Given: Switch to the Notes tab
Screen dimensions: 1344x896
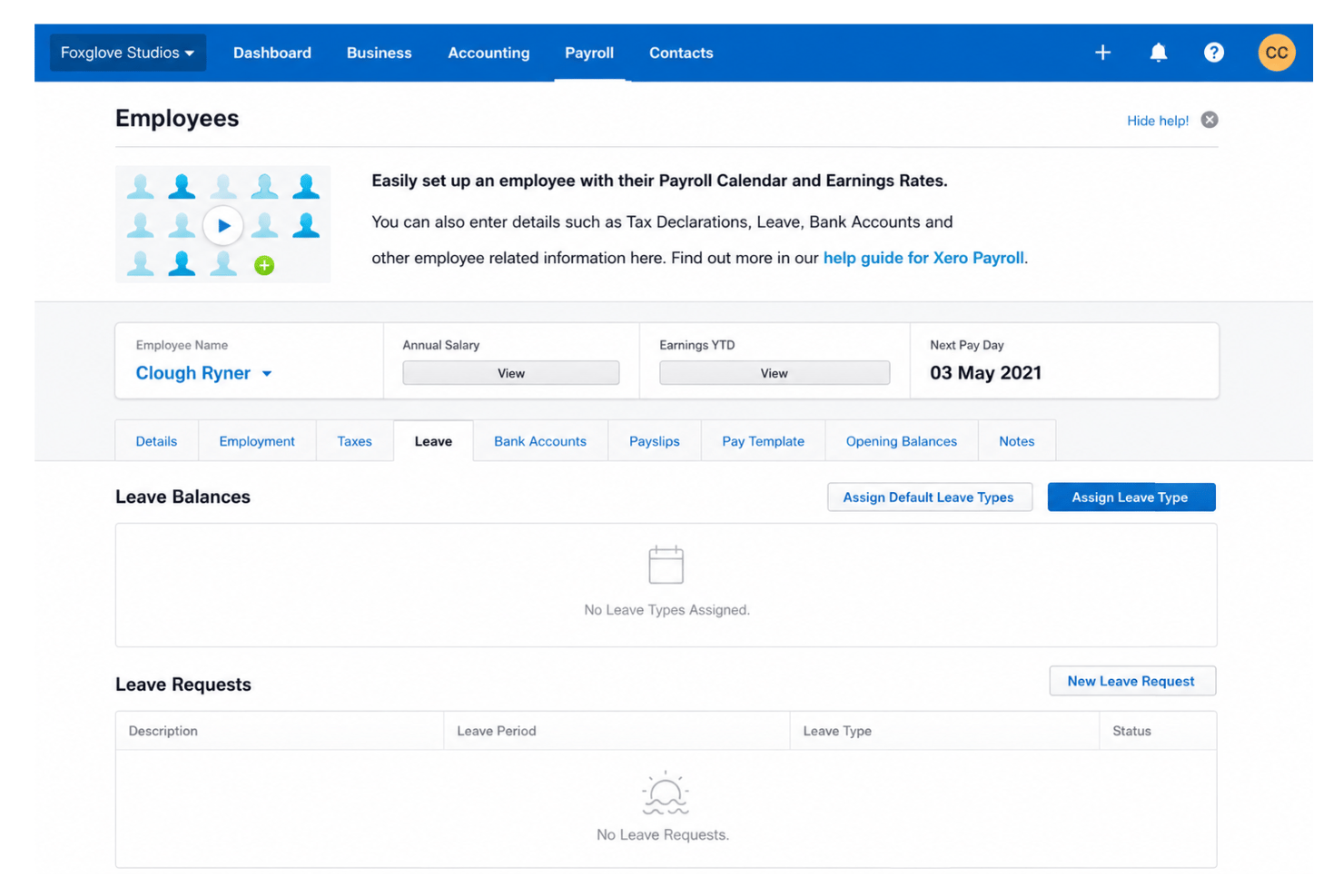Looking at the screenshot, I should coord(1017,441).
